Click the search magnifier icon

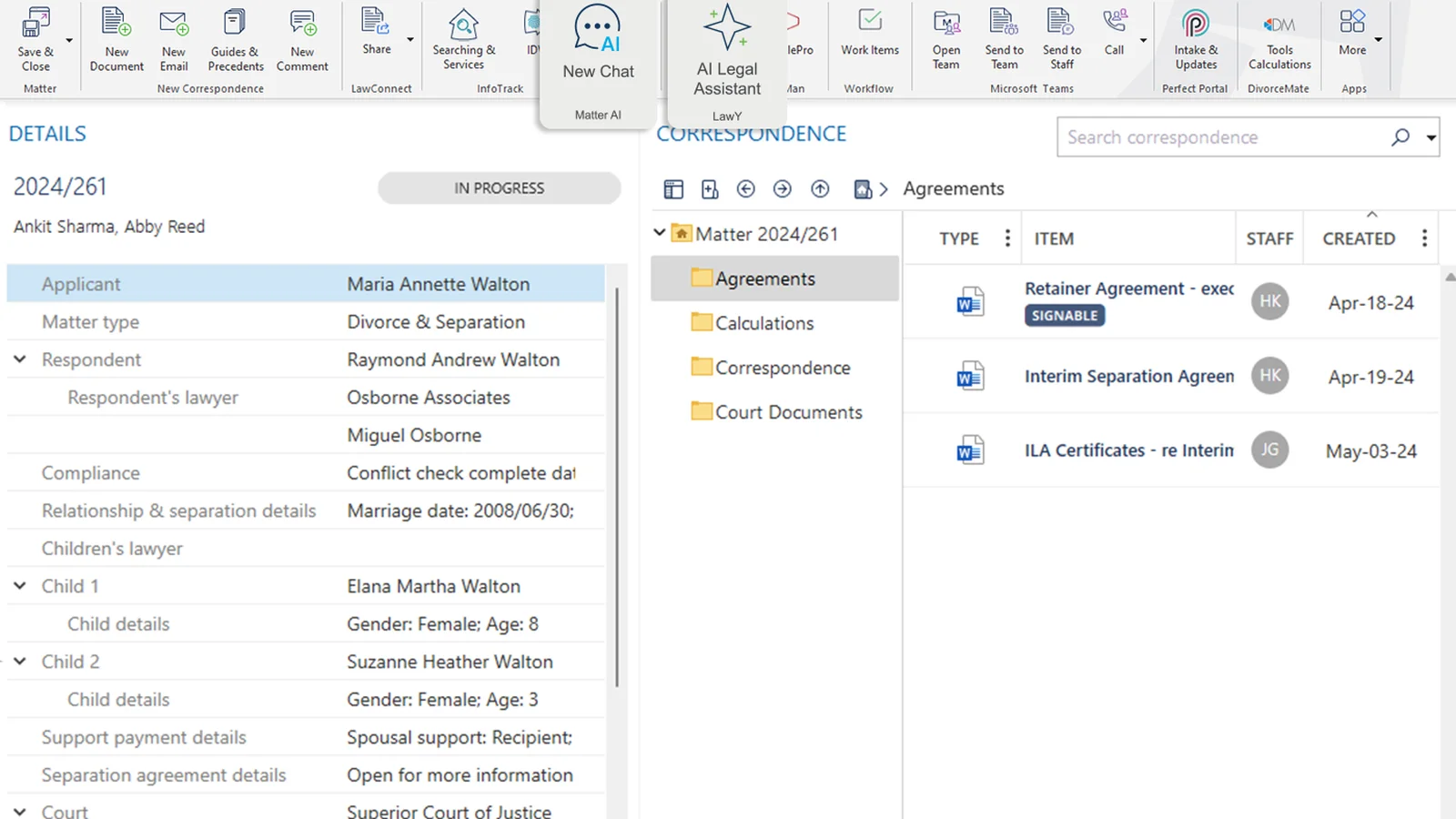pos(1400,136)
